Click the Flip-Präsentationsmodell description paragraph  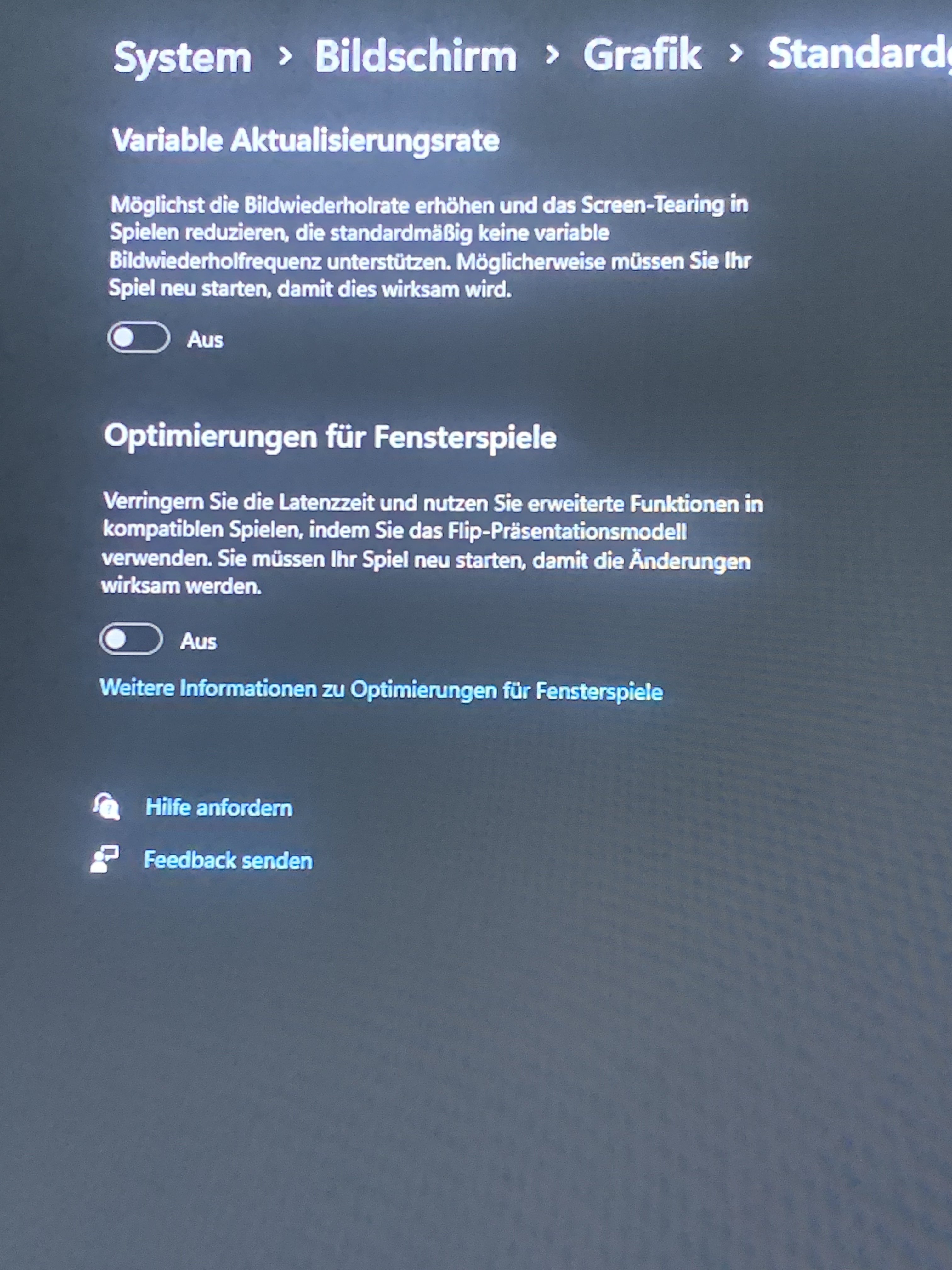432,544
